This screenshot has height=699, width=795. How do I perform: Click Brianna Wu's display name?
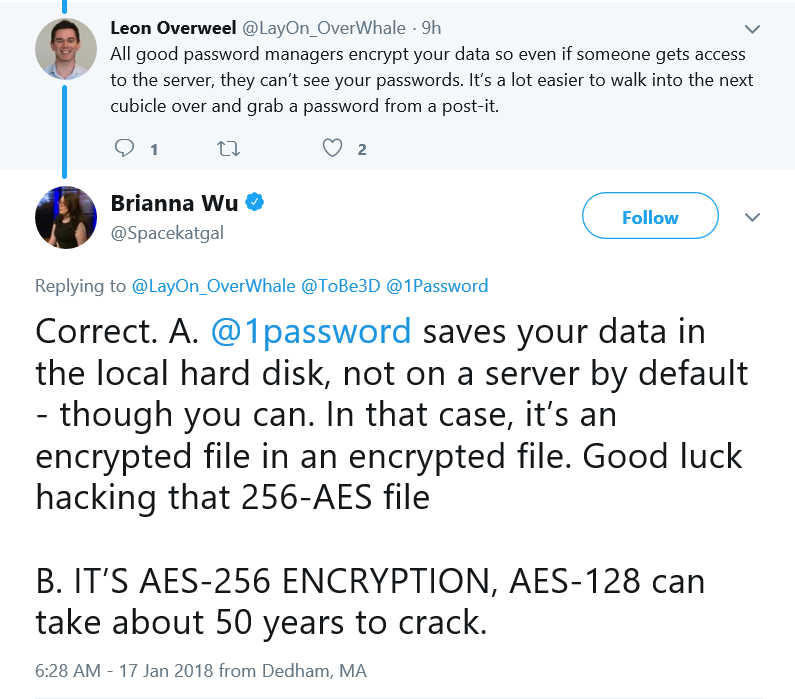(174, 203)
